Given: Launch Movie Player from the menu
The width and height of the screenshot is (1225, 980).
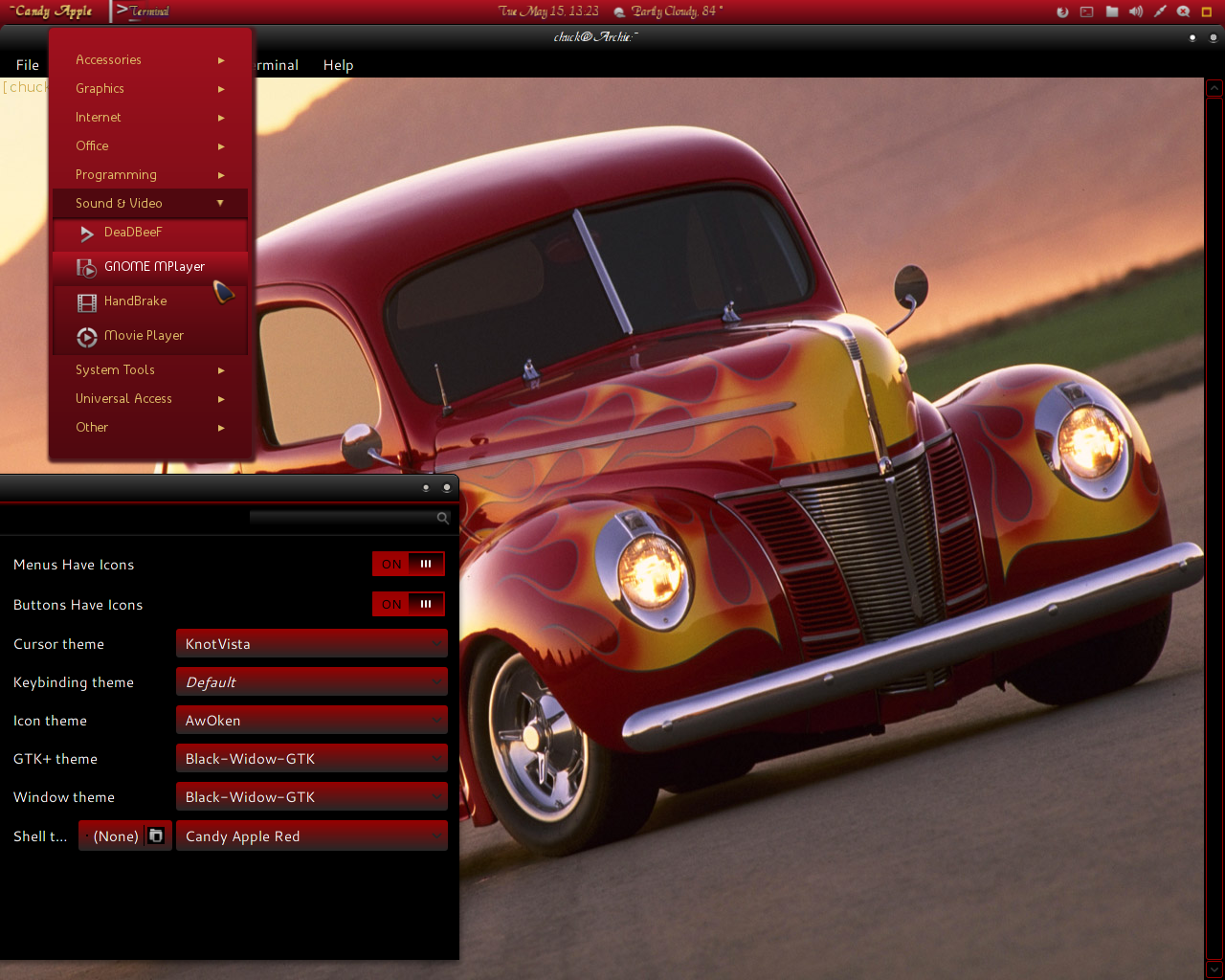Looking at the screenshot, I should pyautogui.click(x=150, y=336).
